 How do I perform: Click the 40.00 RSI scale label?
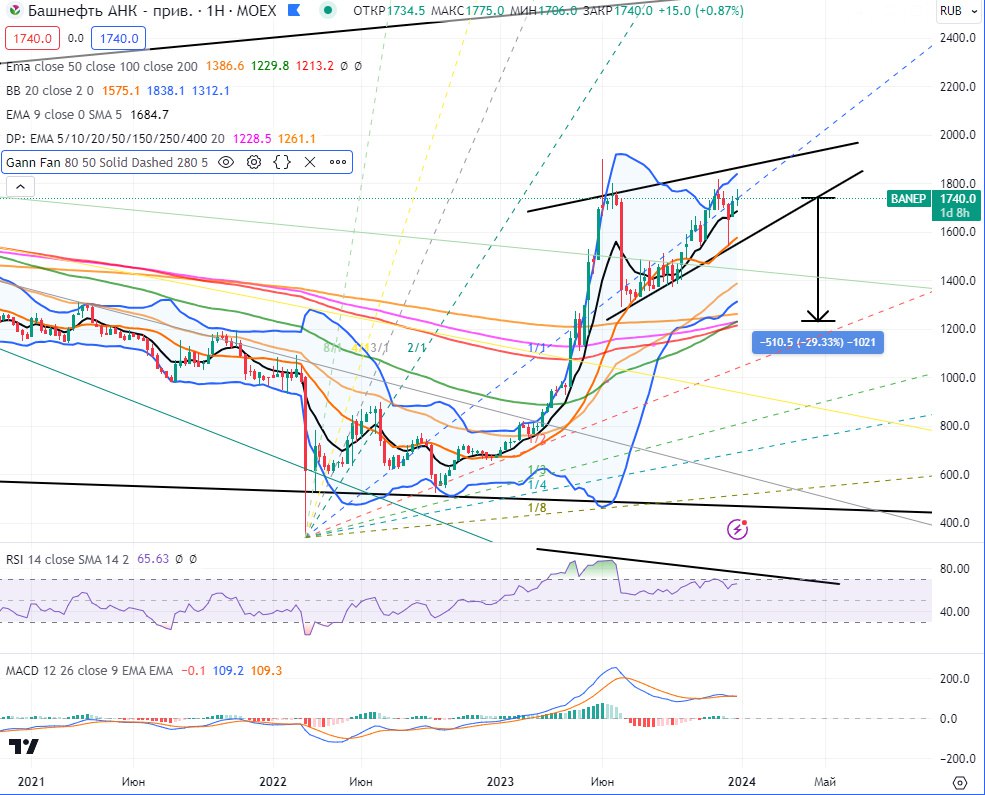(954, 612)
